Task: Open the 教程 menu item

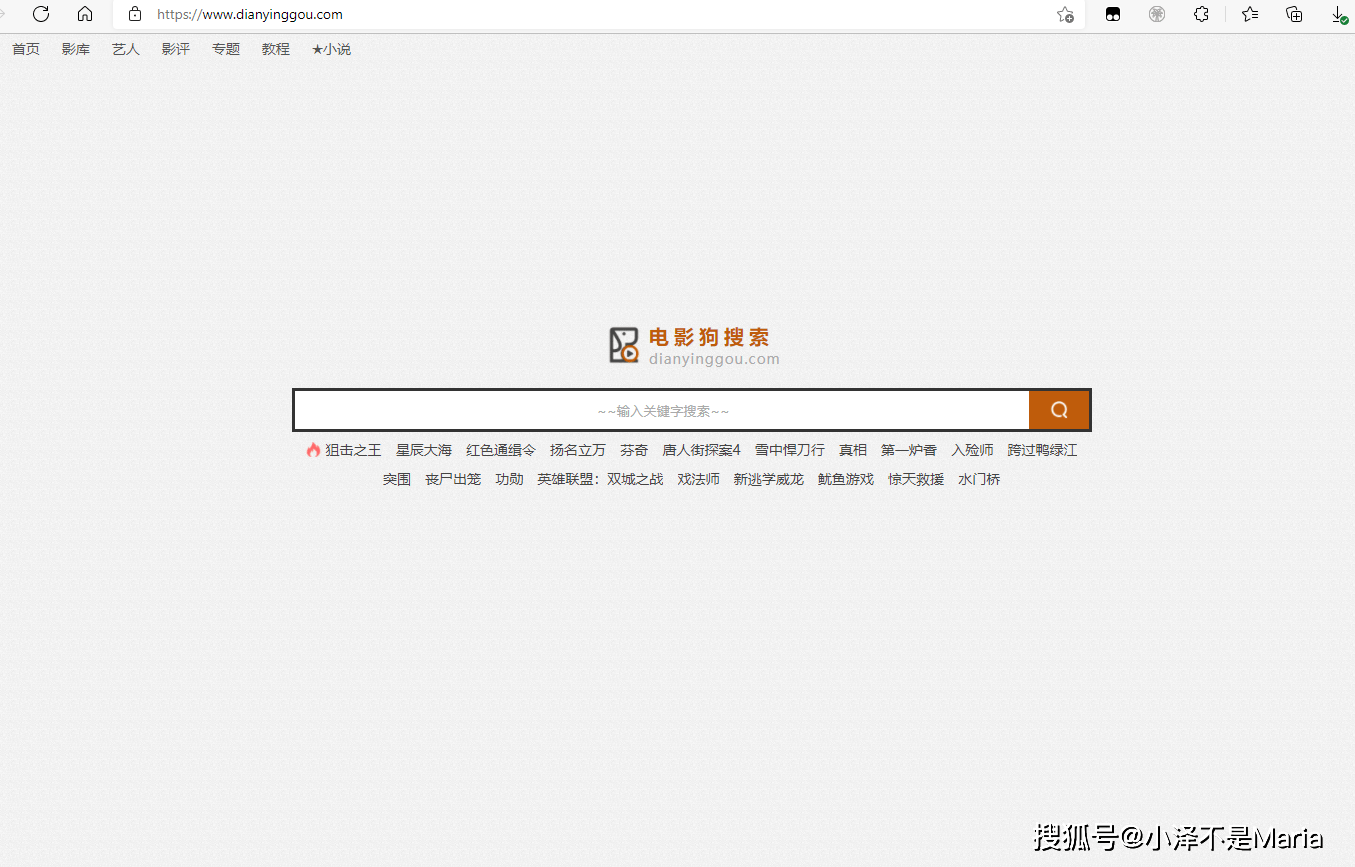Action: (x=275, y=48)
